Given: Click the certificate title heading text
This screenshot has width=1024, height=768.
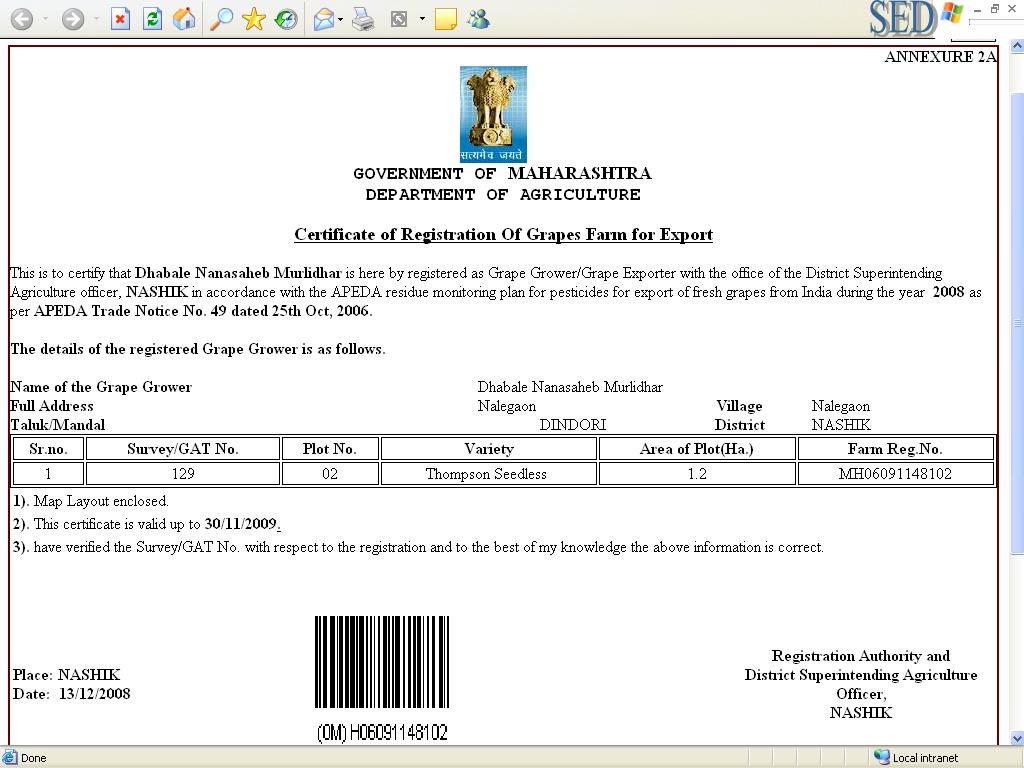Looking at the screenshot, I should (503, 234).
